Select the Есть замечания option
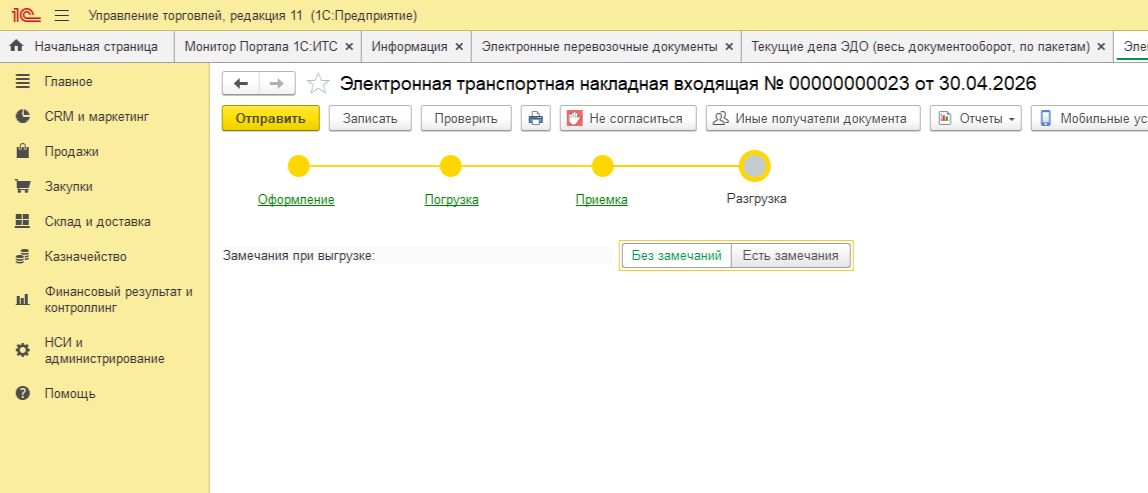The image size is (1148, 493). 790,256
